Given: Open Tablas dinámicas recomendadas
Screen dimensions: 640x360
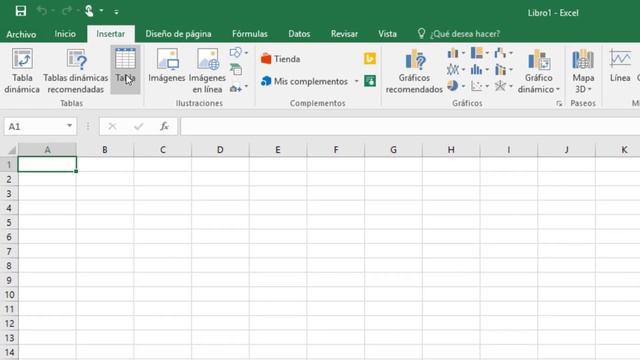Looking at the screenshot, I should point(76,71).
